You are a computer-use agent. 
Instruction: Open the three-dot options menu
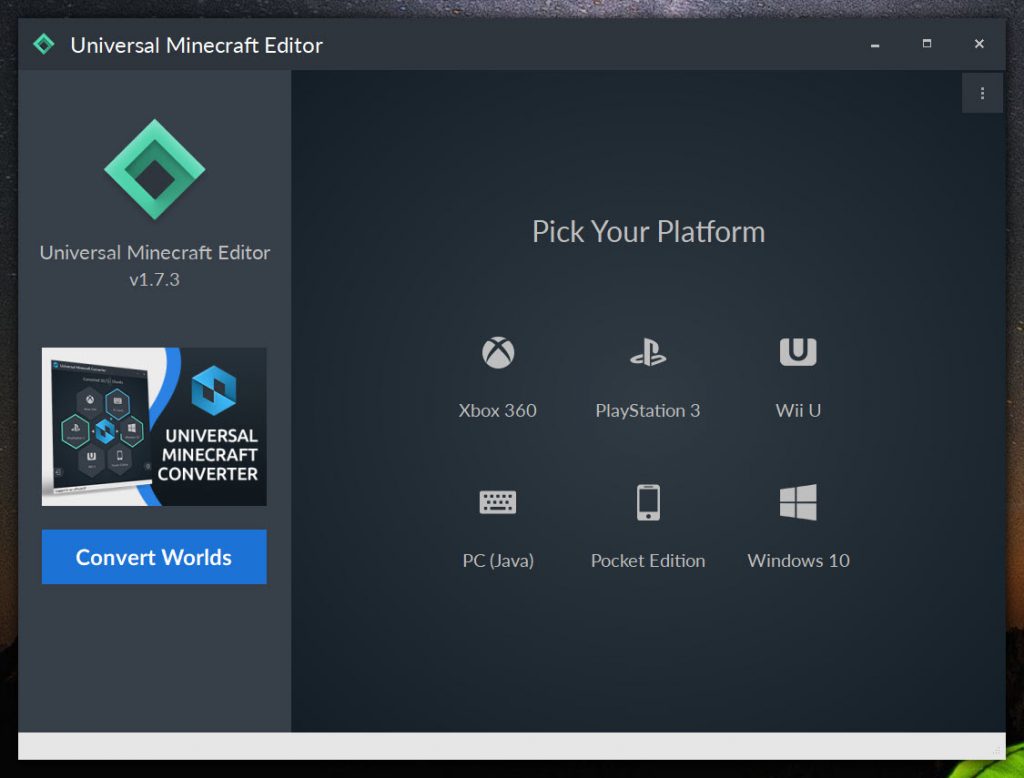(x=982, y=93)
